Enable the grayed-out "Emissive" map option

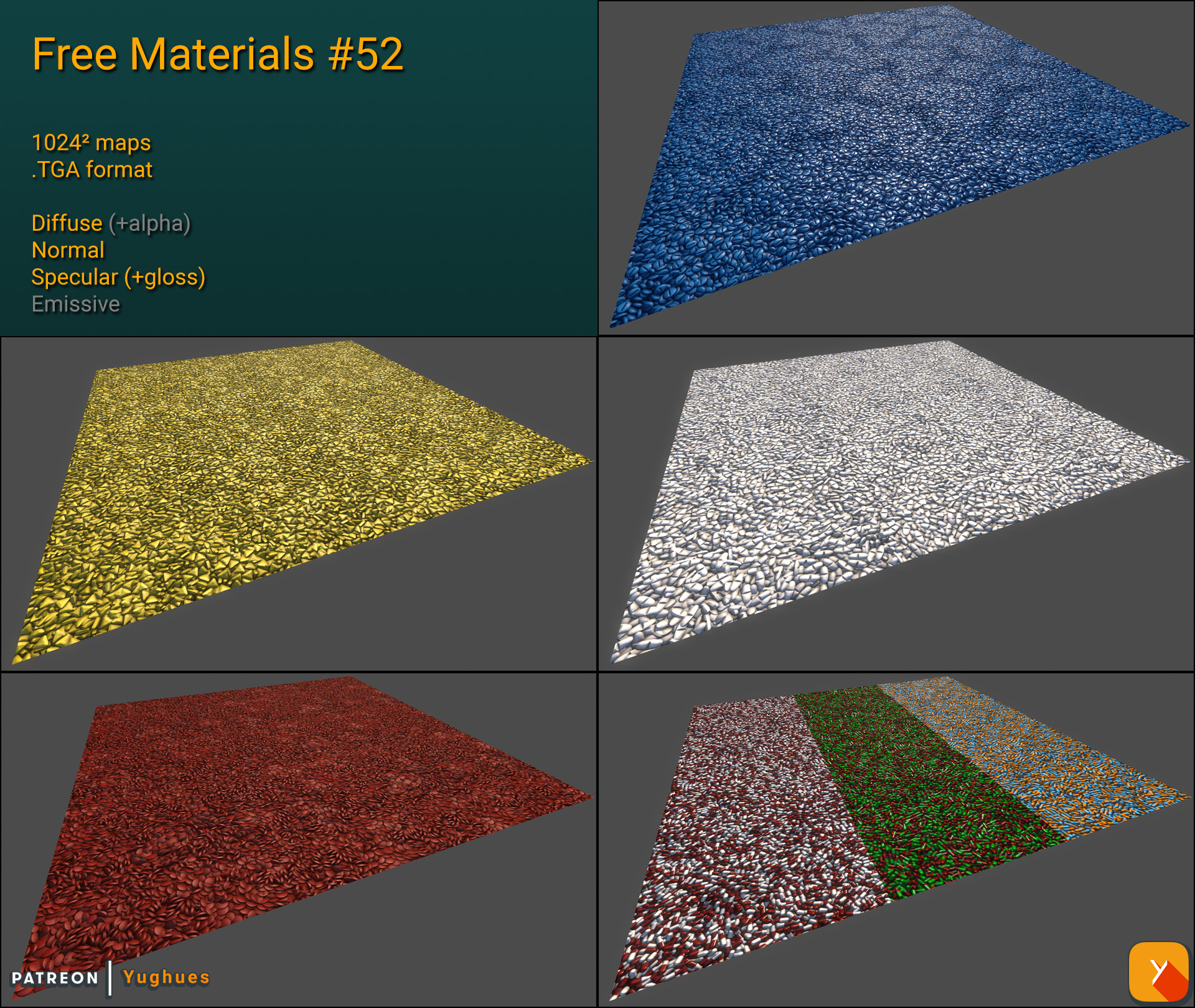point(75,305)
